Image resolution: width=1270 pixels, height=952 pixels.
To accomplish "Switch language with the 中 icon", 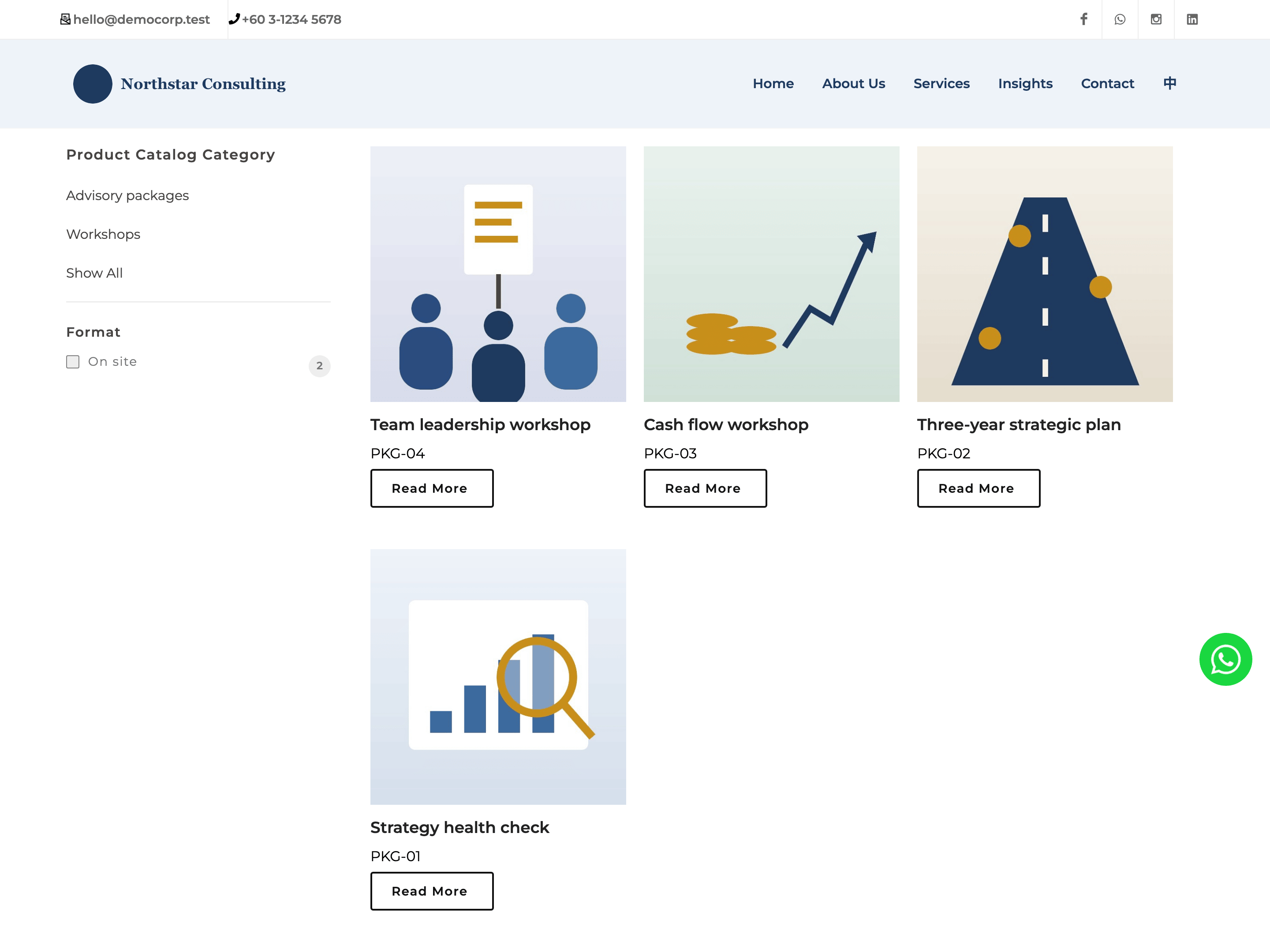I will pos(1169,83).
